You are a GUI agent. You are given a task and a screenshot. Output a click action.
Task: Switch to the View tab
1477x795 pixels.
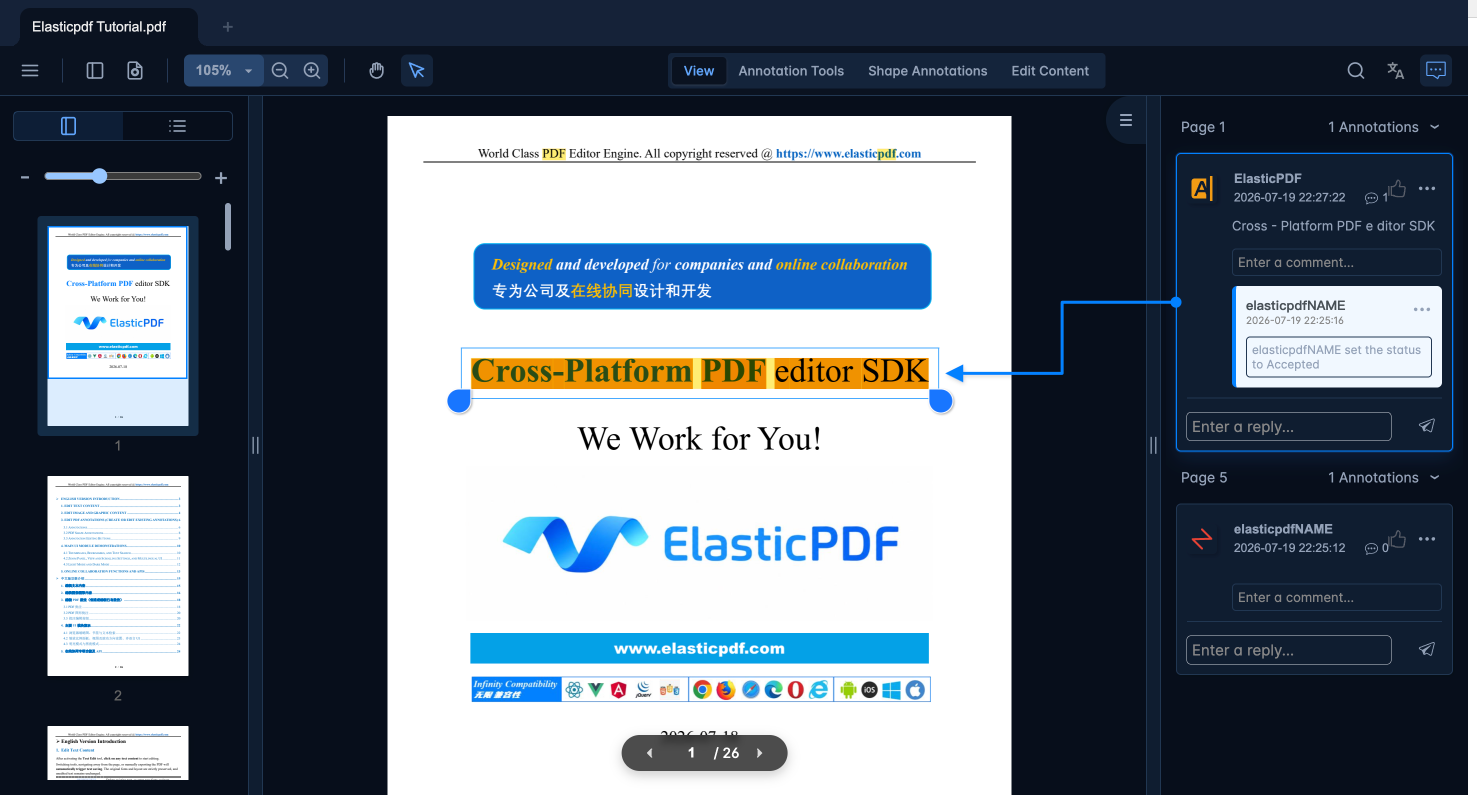(699, 71)
